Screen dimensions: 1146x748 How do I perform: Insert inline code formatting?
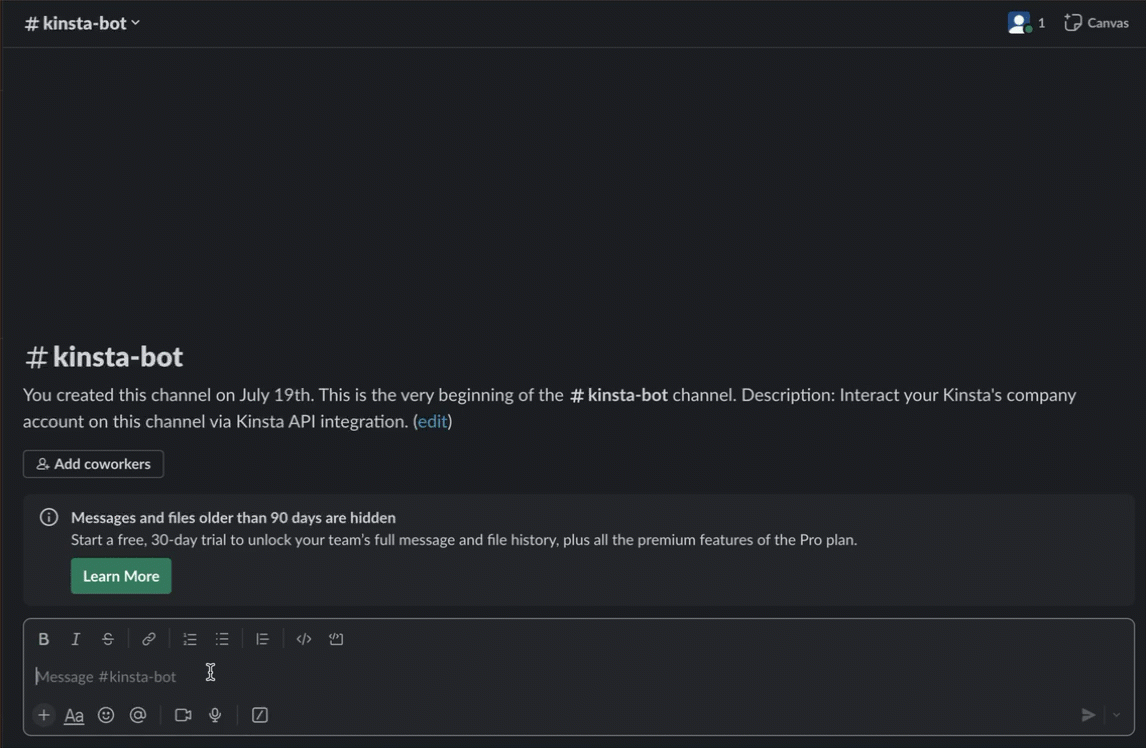pos(304,639)
